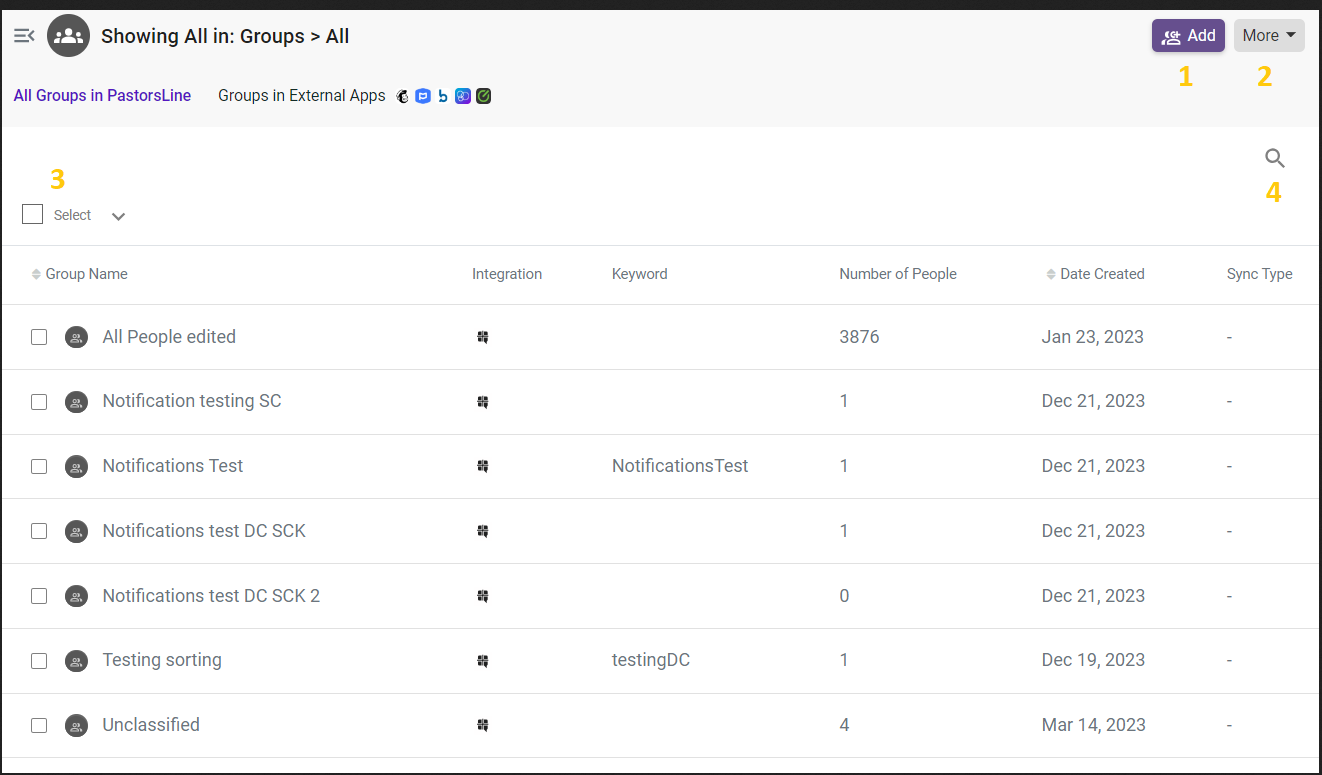The image size is (1322, 775).
Task: Click integration icon in Notifications test DC SCK 2 row
Action: click(482, 596)
